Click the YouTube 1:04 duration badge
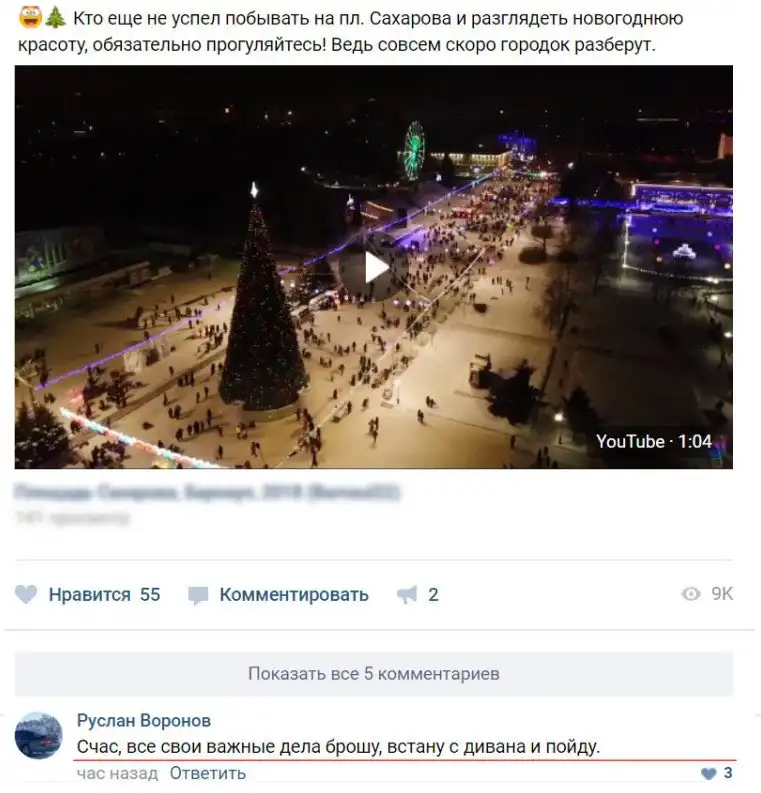 point(654,442)
